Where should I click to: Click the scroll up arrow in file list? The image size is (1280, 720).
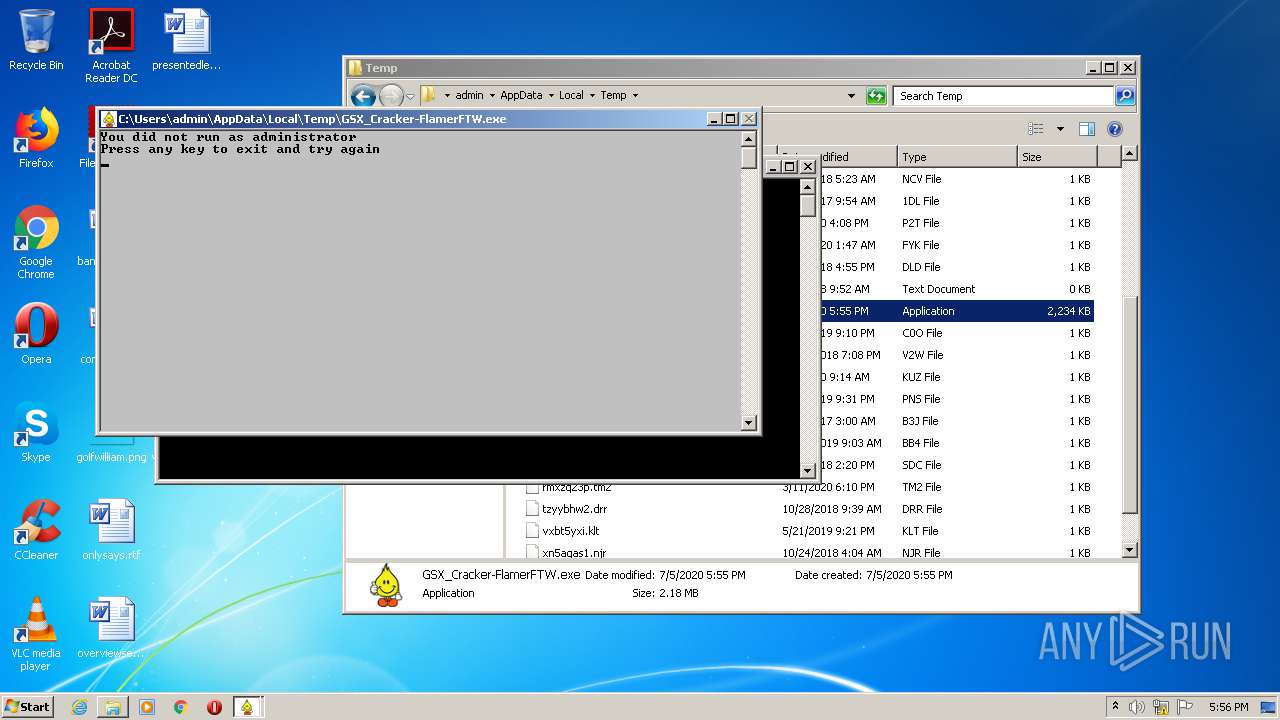click(x=1129, y=154)
